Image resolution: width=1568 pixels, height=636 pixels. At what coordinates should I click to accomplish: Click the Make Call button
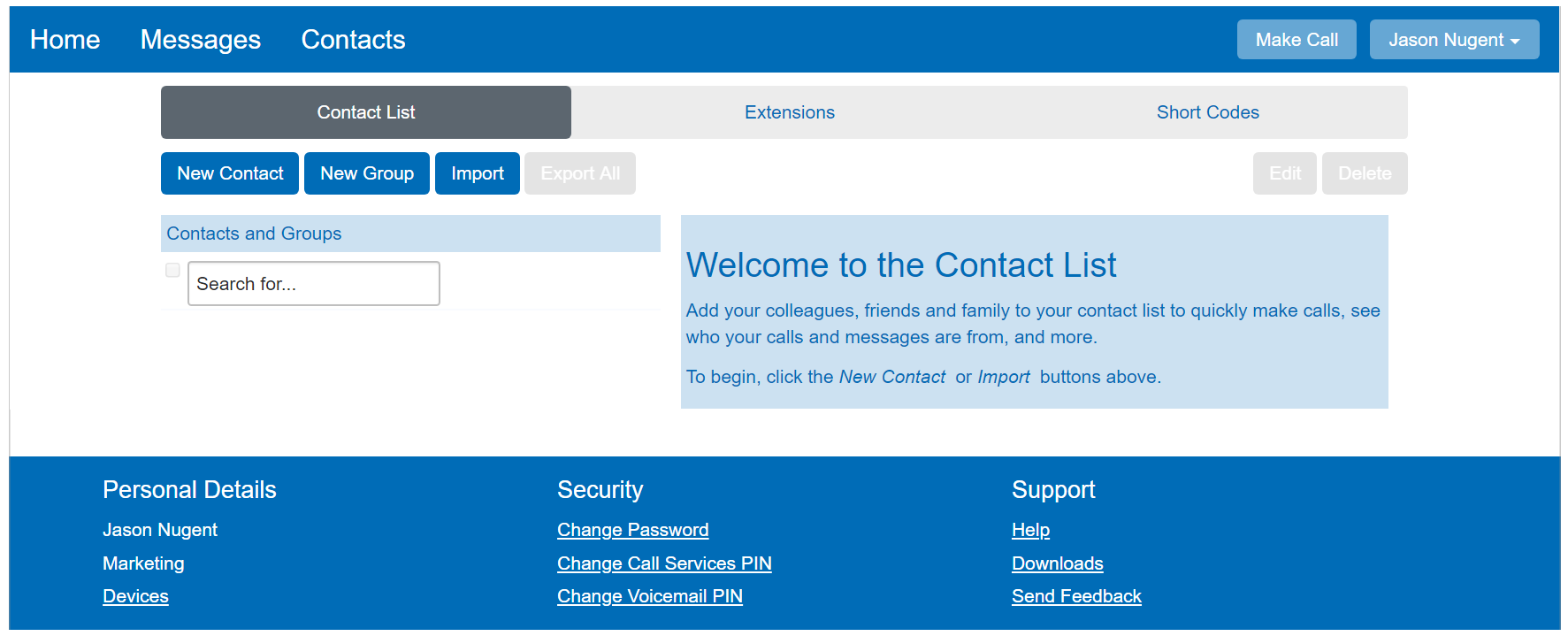coord(1296,40)
